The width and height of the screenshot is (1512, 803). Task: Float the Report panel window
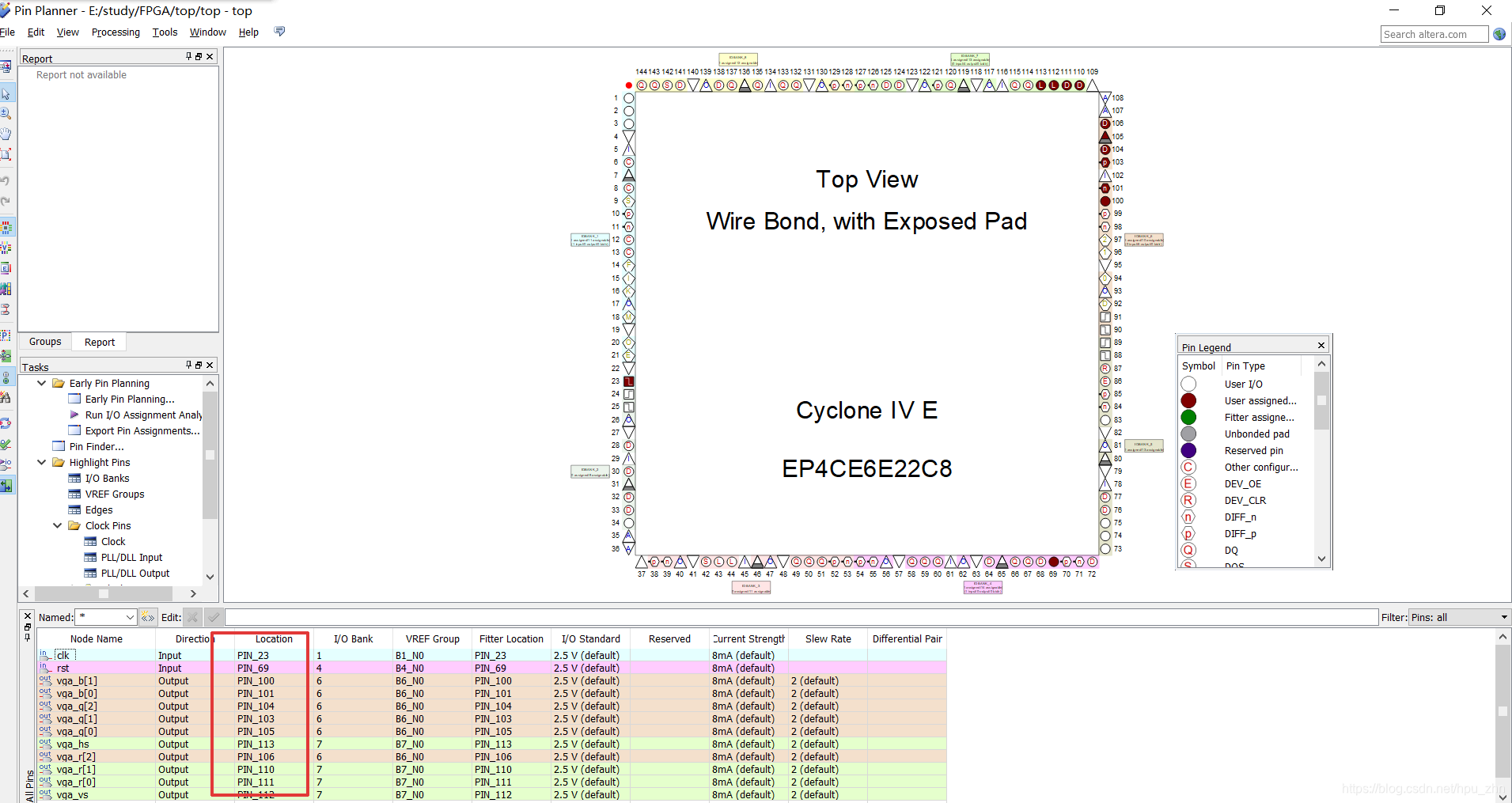tap(199, 56)
